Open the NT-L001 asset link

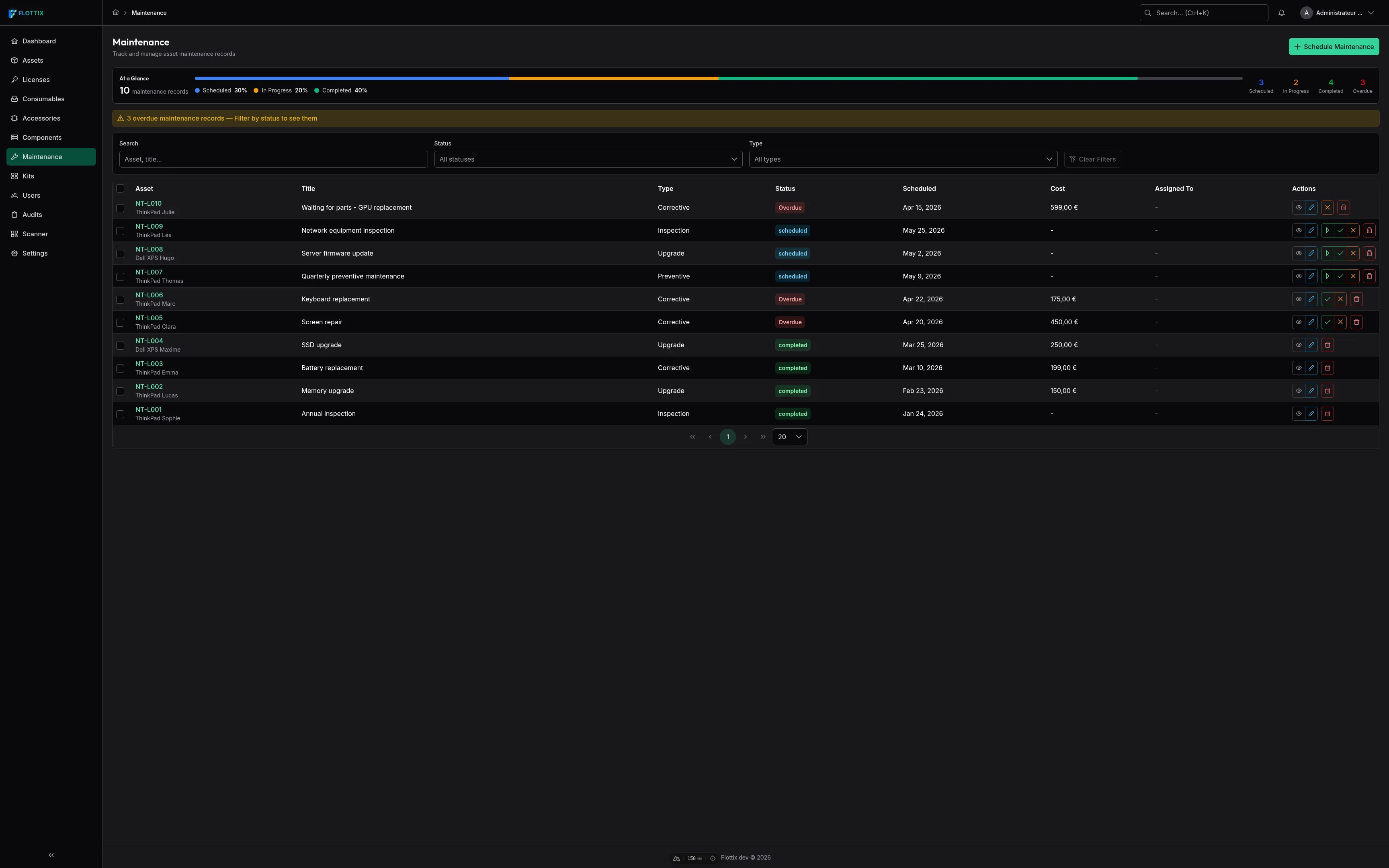pyautogui.click(x=149, y=410)
